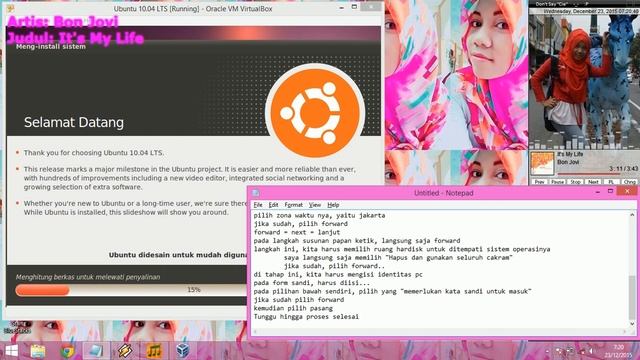
Task: Click Next in the music player
Action: 593,182
